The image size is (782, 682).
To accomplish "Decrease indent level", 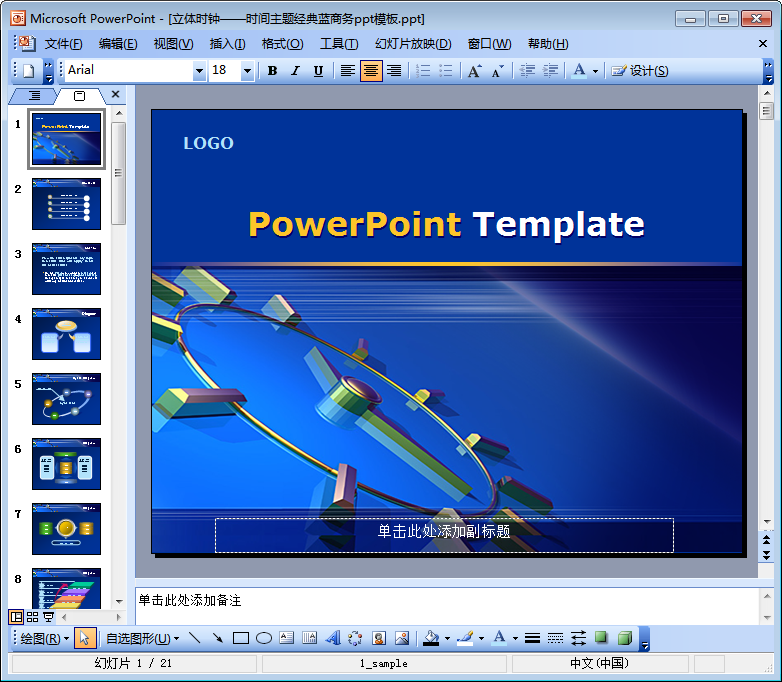I will tap(527, 71).
